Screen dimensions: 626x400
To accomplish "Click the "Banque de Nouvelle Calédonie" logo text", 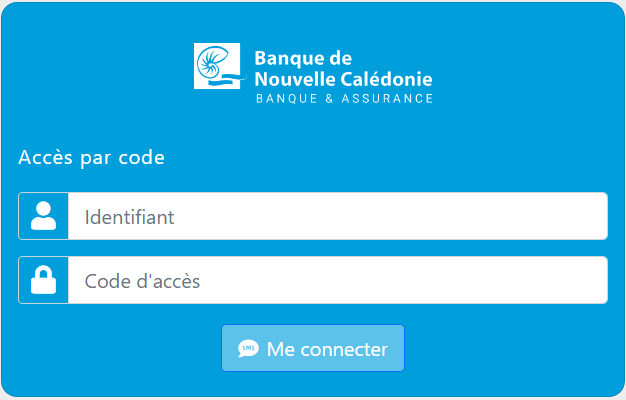I will click(x=343, y=68).
